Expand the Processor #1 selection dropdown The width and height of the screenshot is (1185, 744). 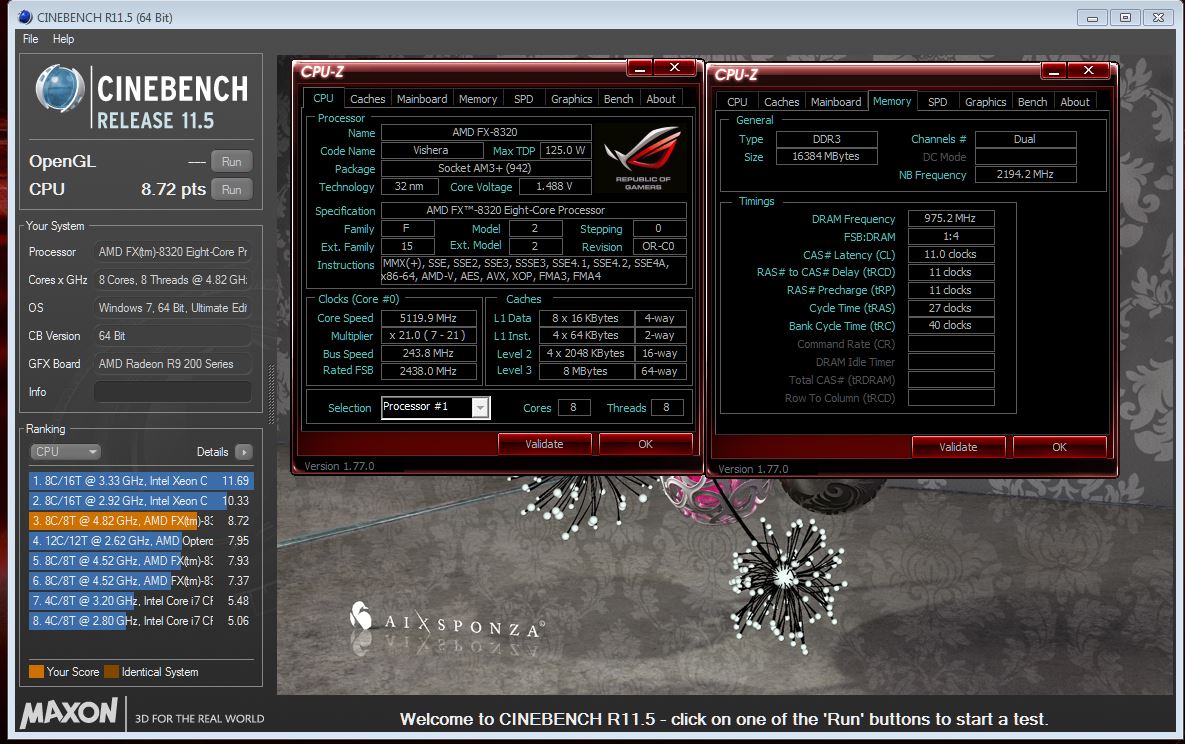coord(480,408)
